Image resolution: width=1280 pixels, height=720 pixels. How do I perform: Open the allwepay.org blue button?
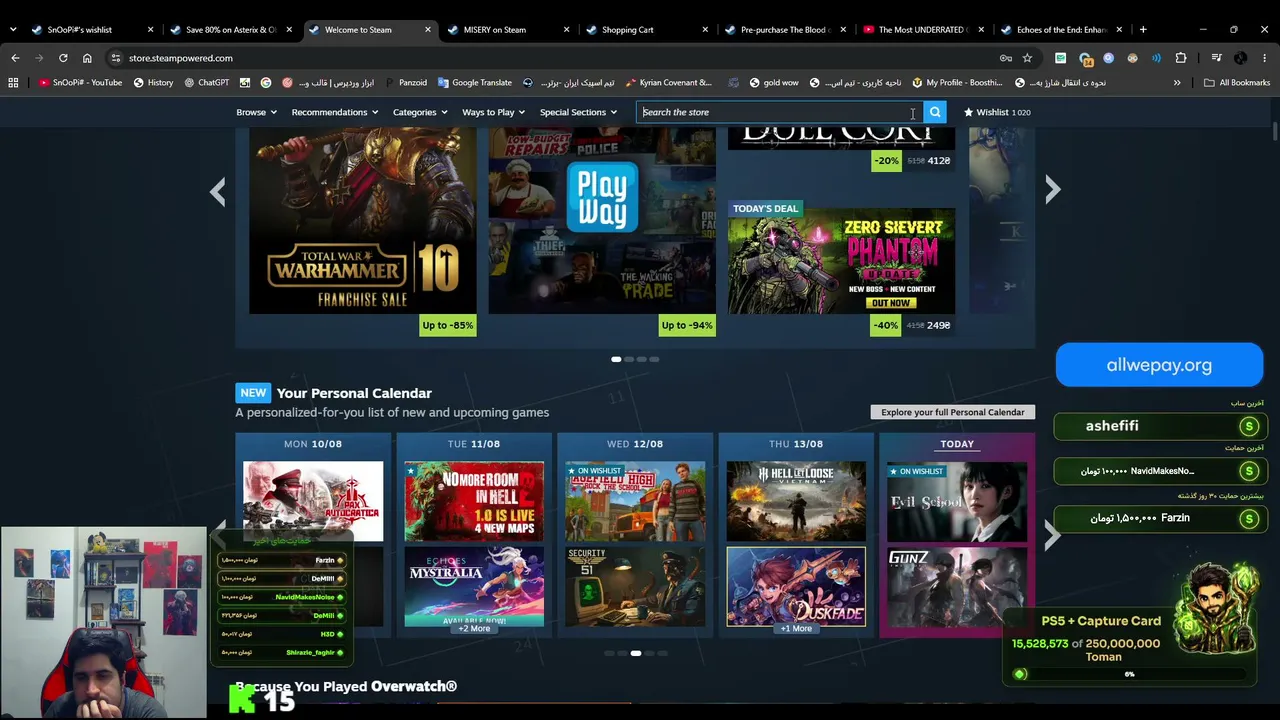1159,365
